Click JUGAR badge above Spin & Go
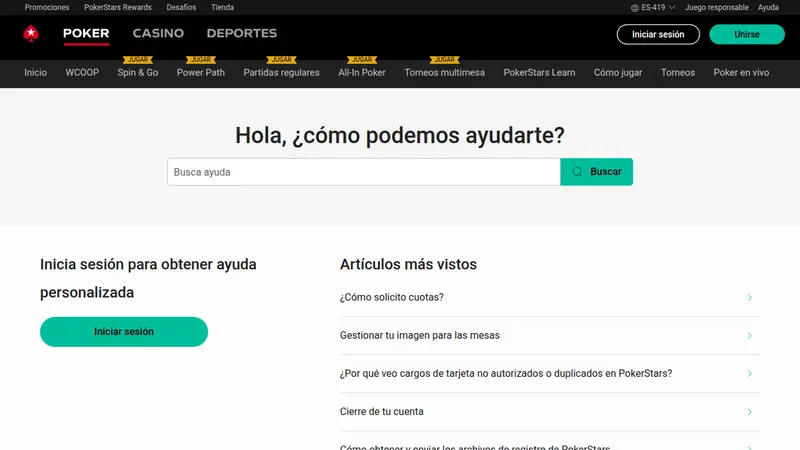The image size is (800, 450). click(138, 60)
